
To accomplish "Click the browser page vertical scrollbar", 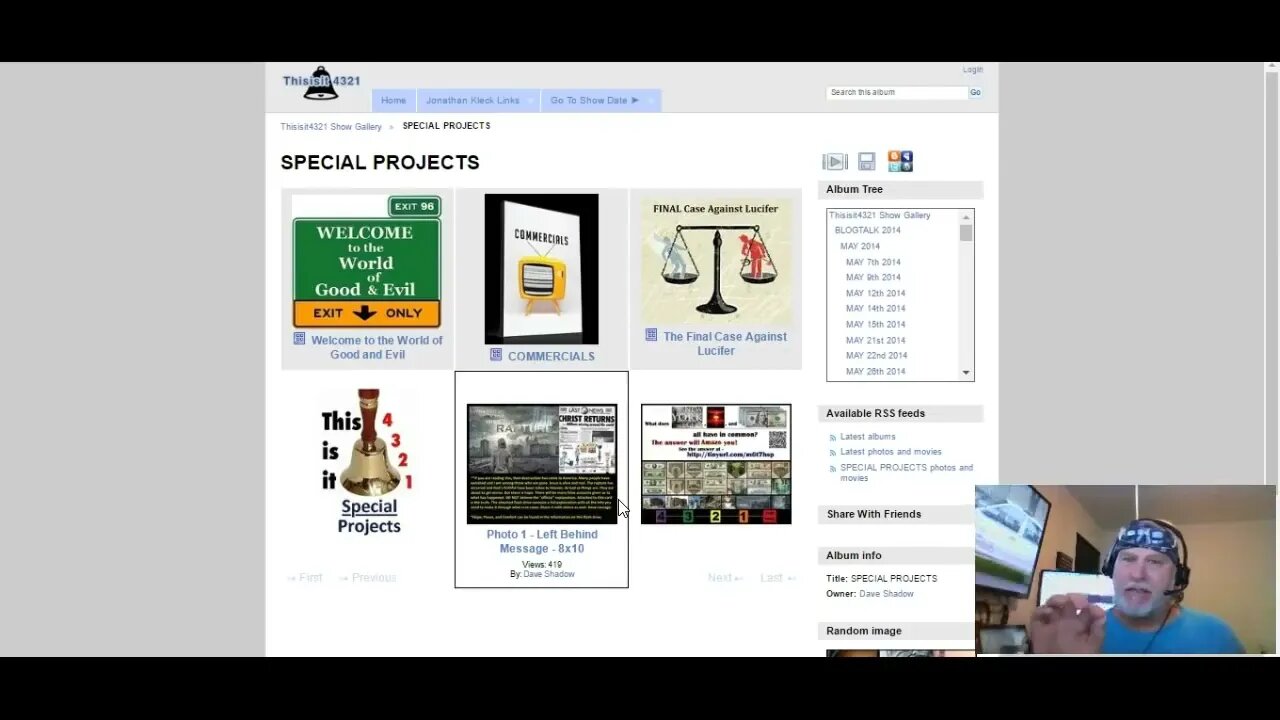I will click(x=1270, y=272).
